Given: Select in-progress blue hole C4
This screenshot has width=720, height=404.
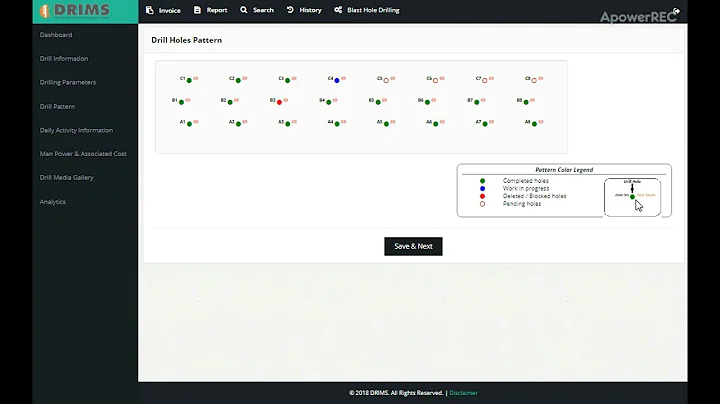Looking at the screenshot, I should (x=337, y=80).
